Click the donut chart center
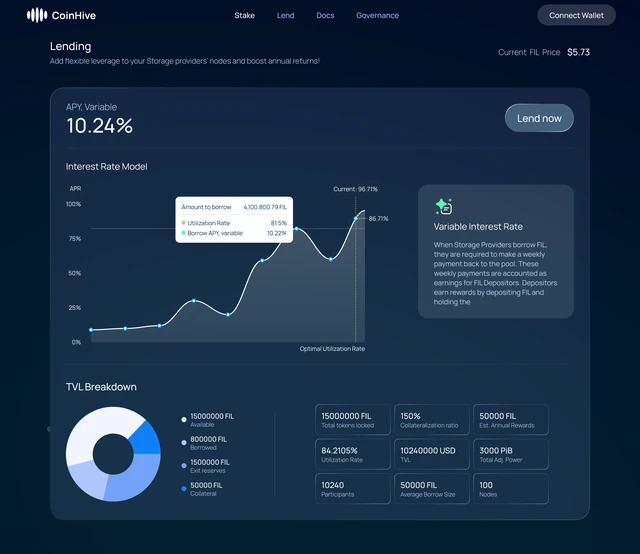The width and height of the screenshot is (640, 554). (x=113, y=454)
